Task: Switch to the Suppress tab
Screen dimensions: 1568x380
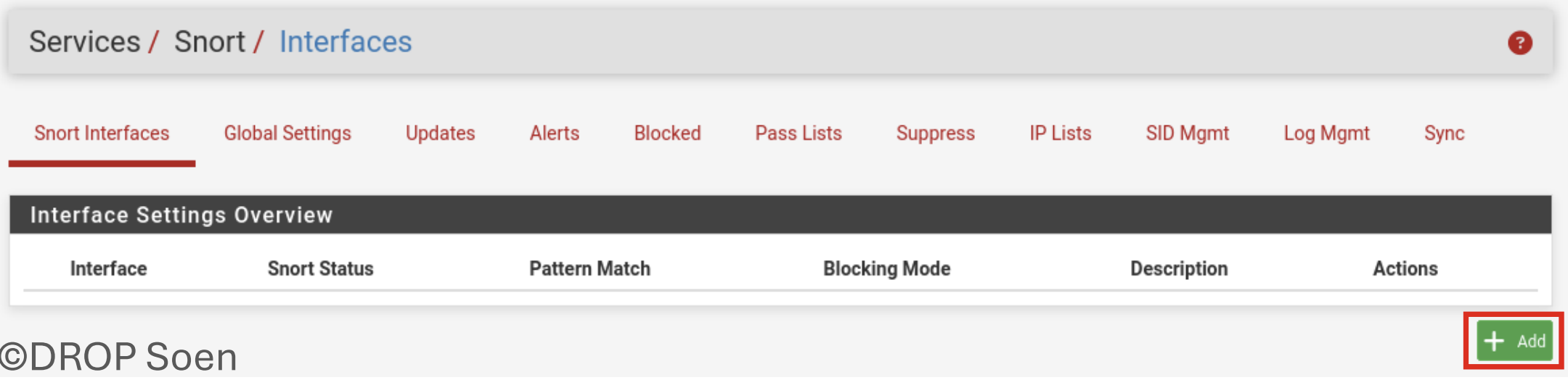Action: click(935, 133)
